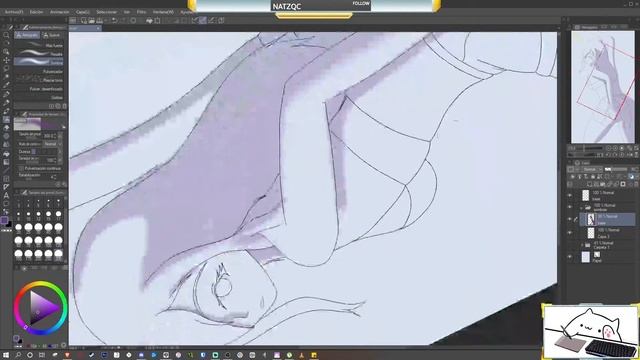Choose the Gotitas sub tool
The width and height of the screenshot is (640, 360).
[x=39, y=98]
